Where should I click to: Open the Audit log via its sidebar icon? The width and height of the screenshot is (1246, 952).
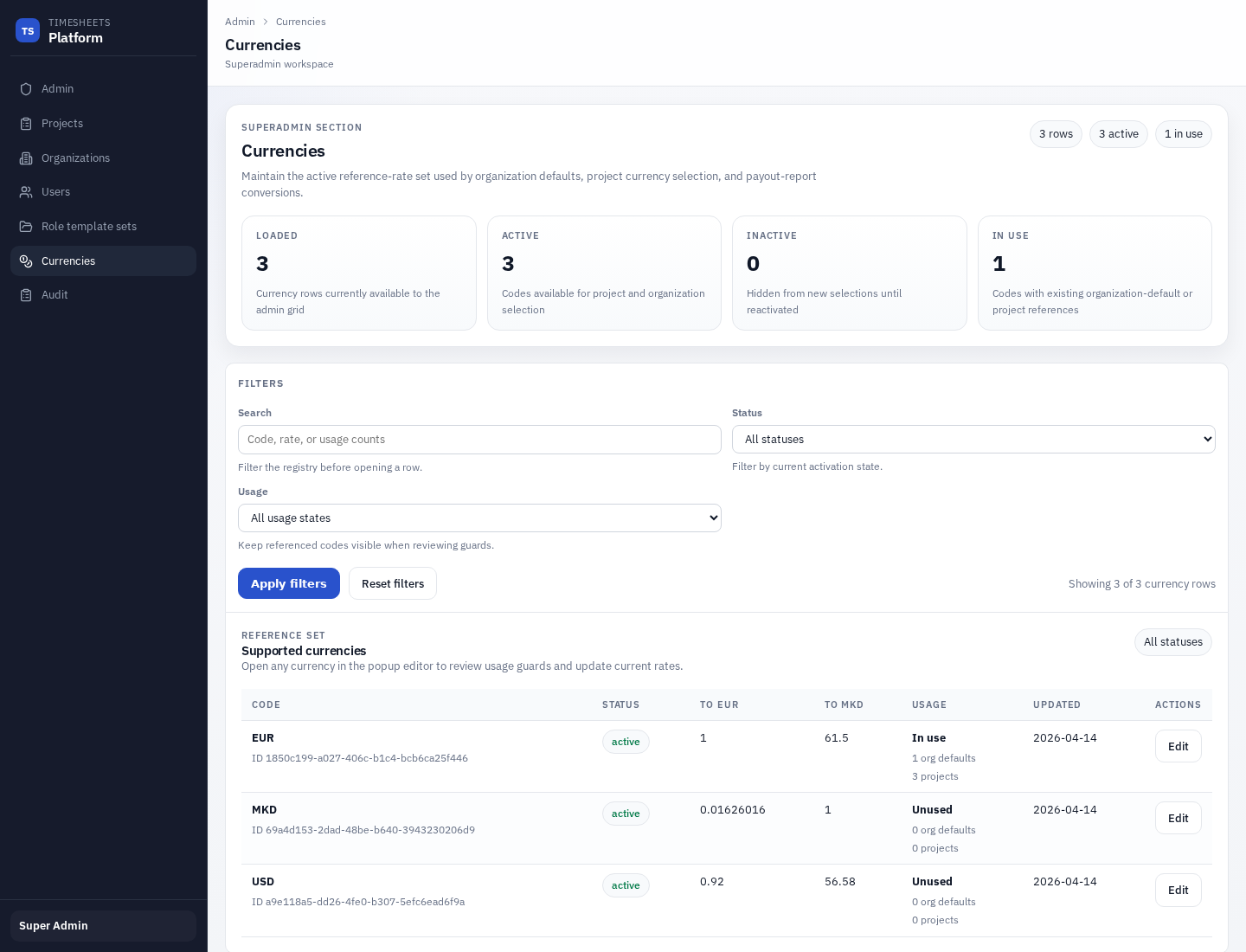click(x=26, y=295)
